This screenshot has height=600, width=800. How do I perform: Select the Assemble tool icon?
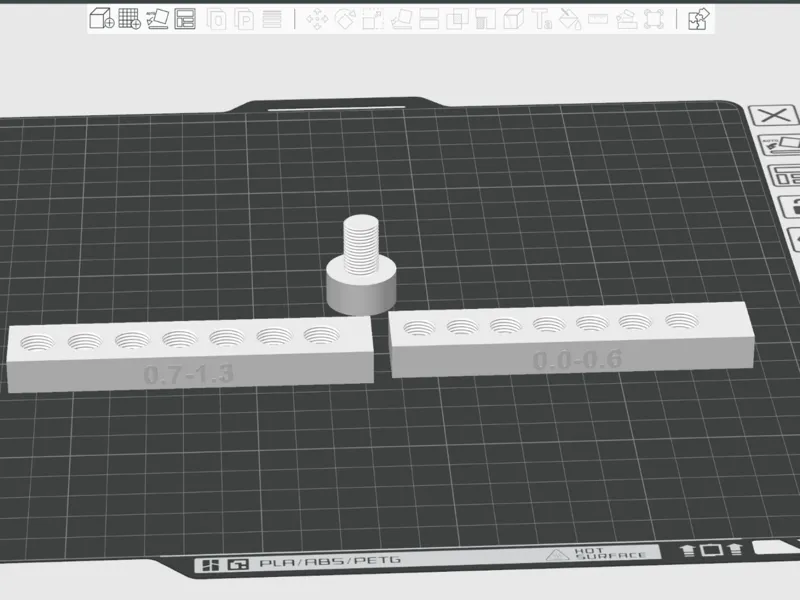pos(626,19)
